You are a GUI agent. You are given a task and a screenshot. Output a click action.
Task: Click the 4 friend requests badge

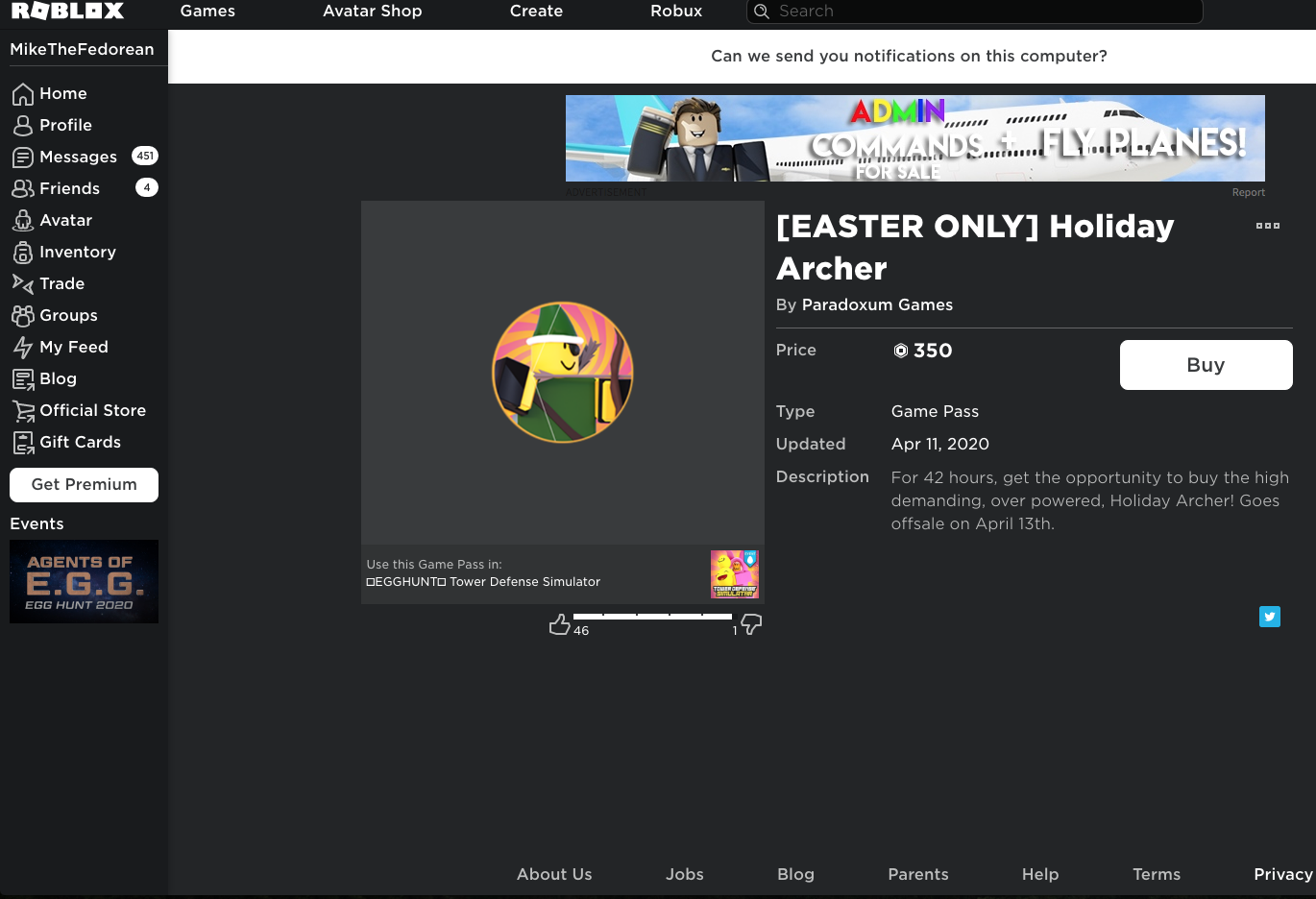[x=147, y=188]
